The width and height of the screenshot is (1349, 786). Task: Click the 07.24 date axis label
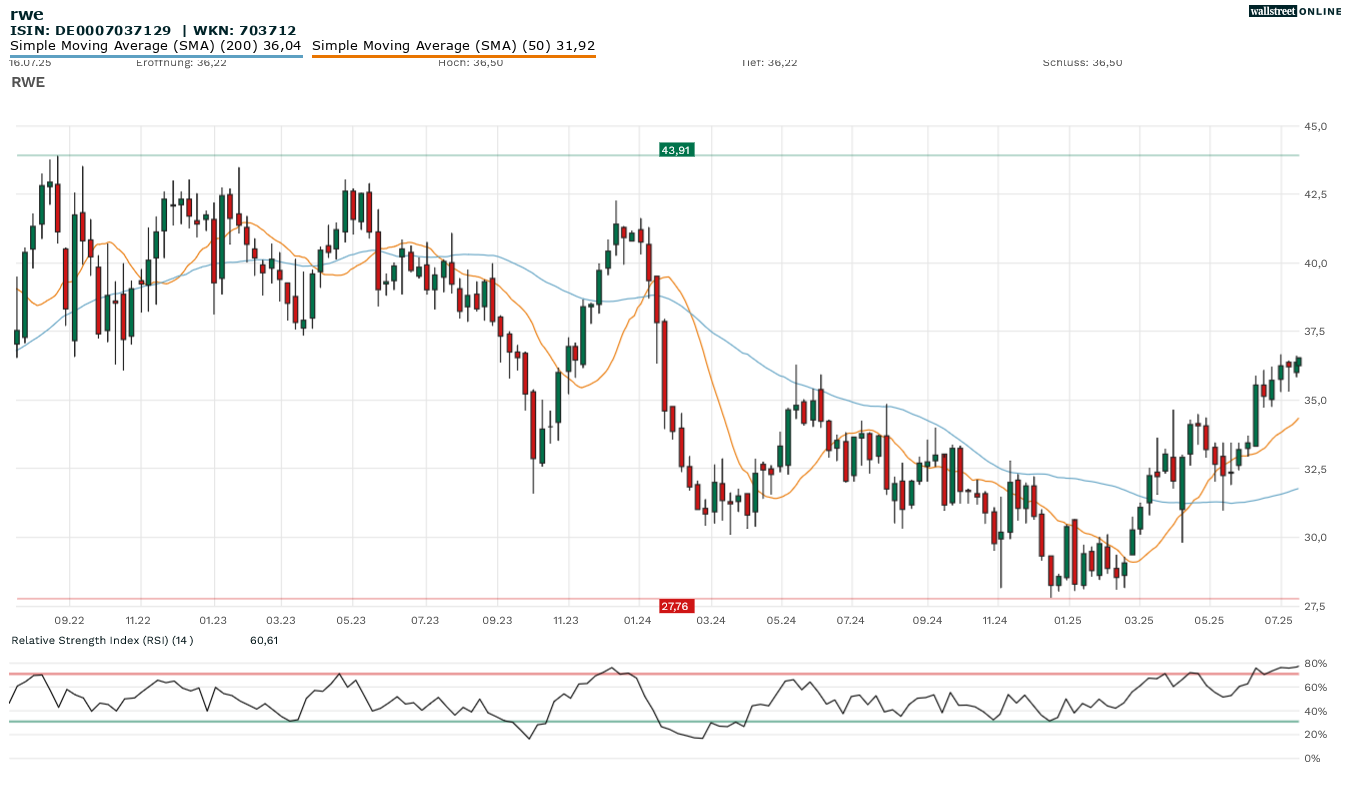(850, 621)
